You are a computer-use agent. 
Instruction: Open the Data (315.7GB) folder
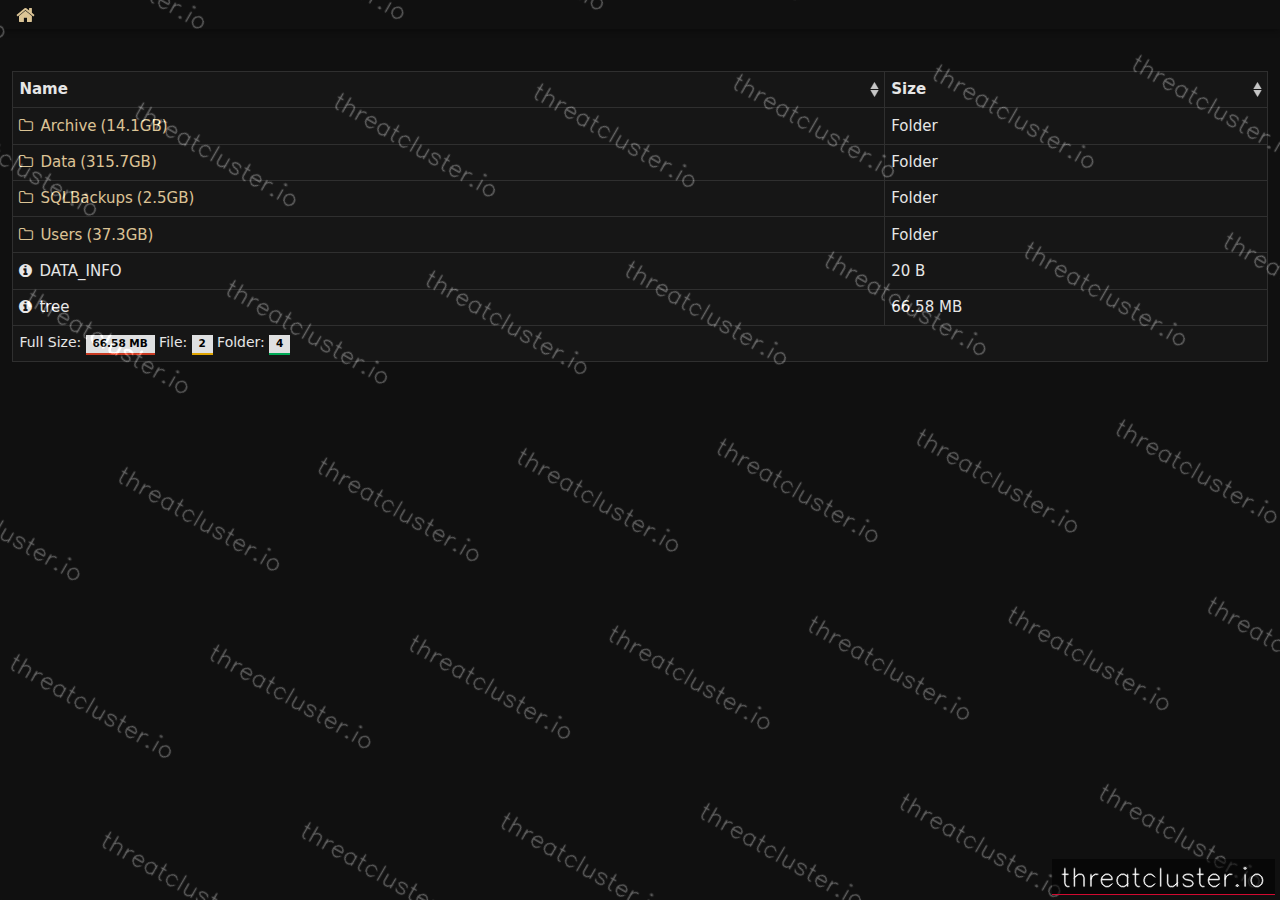tap(98, 162)
